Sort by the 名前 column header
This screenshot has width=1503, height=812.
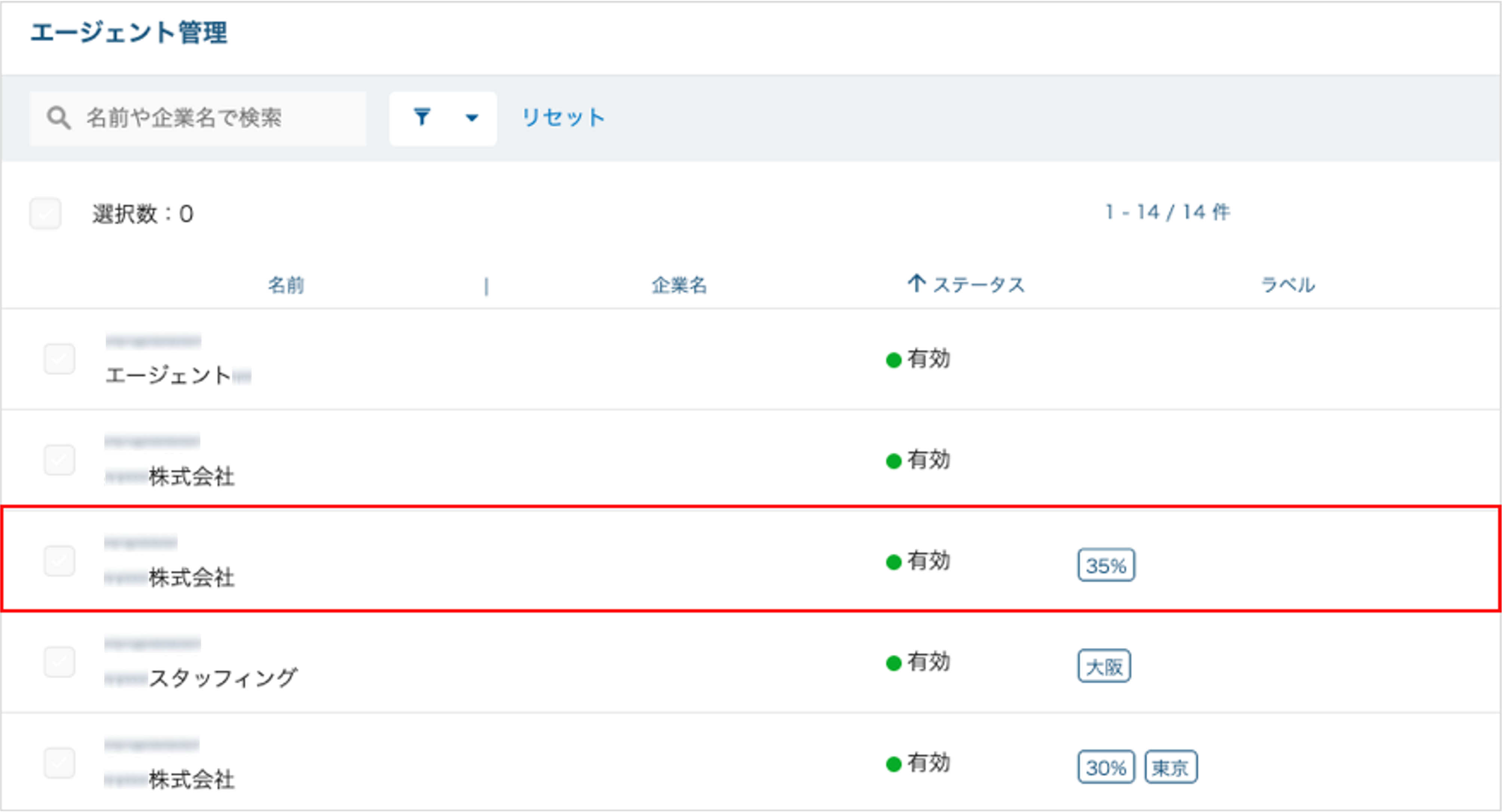click(286, 284)
